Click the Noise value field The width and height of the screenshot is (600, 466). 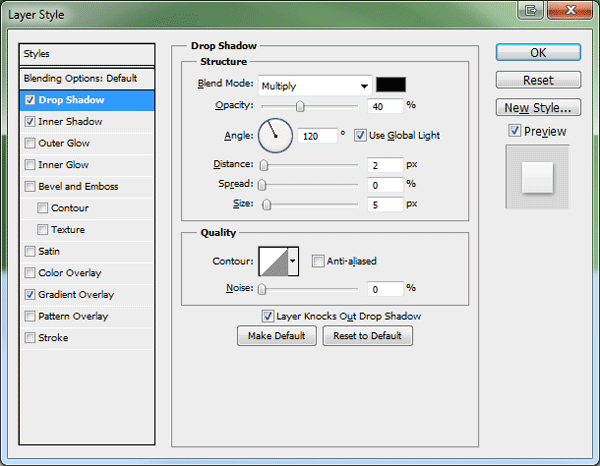pos(385,289)
